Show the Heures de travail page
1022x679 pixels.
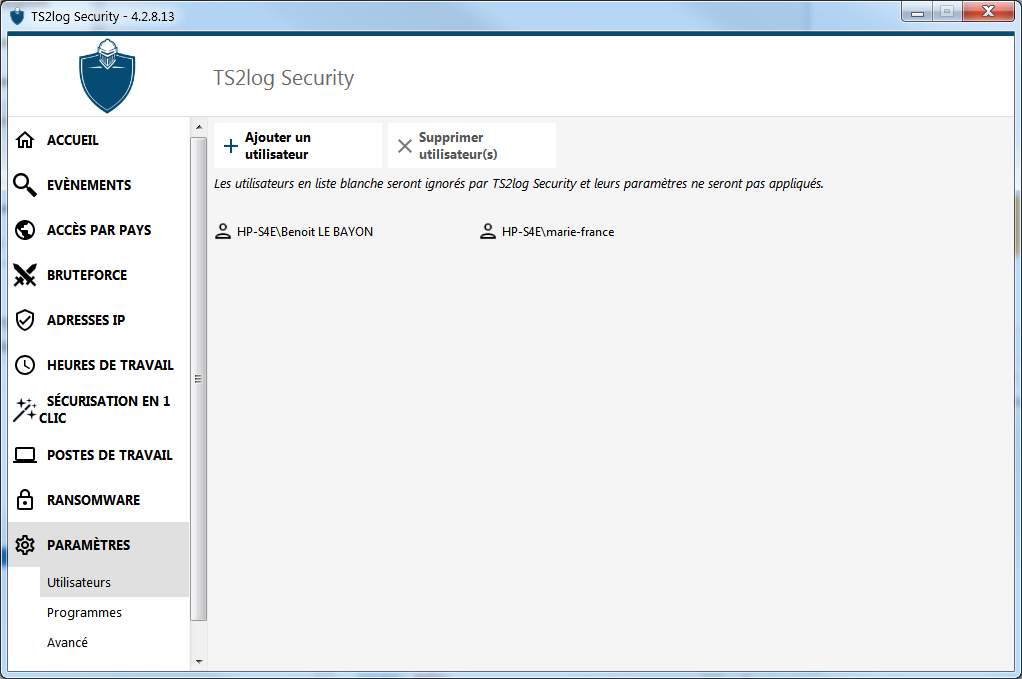[99, 365]
